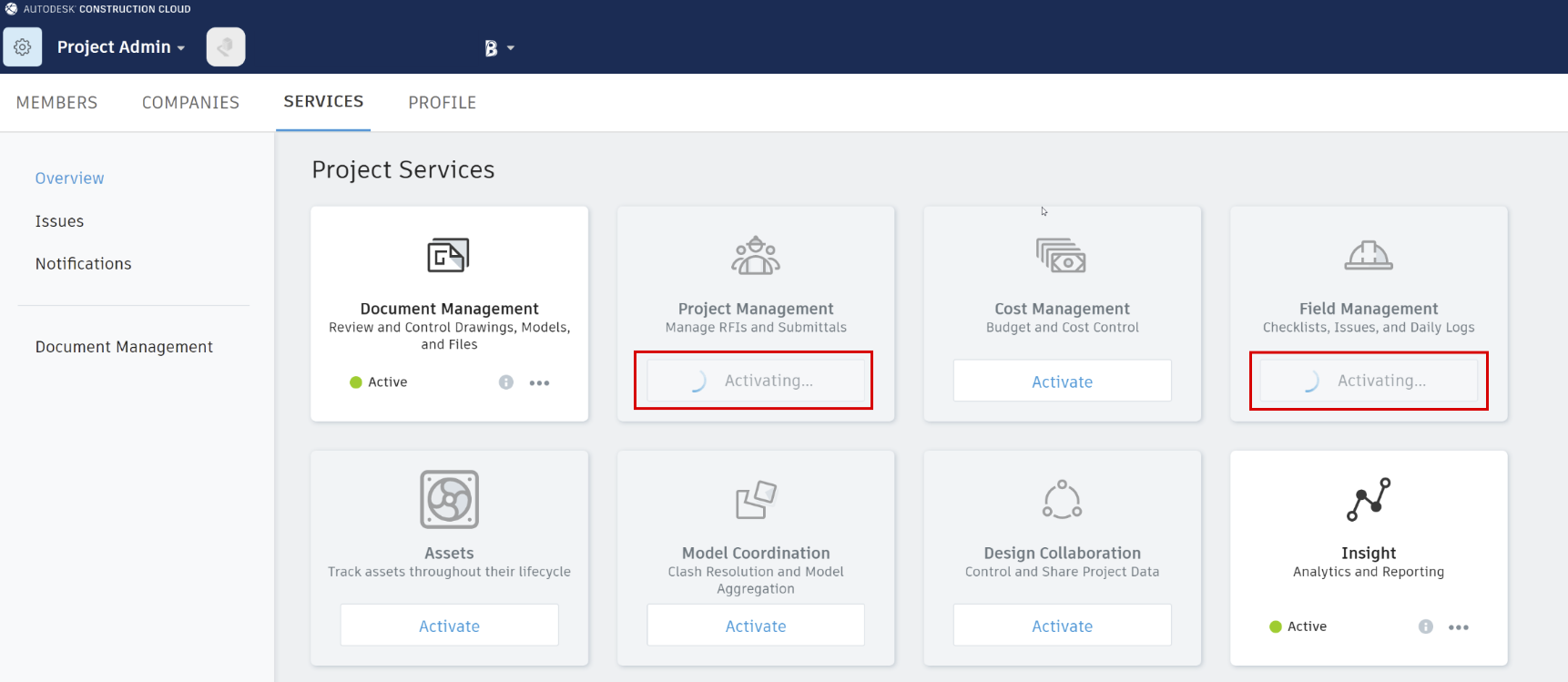The height and width of the screenshot is (682, 1568).
Task: Click the Project Management service icon
Action: click(756, 256)
